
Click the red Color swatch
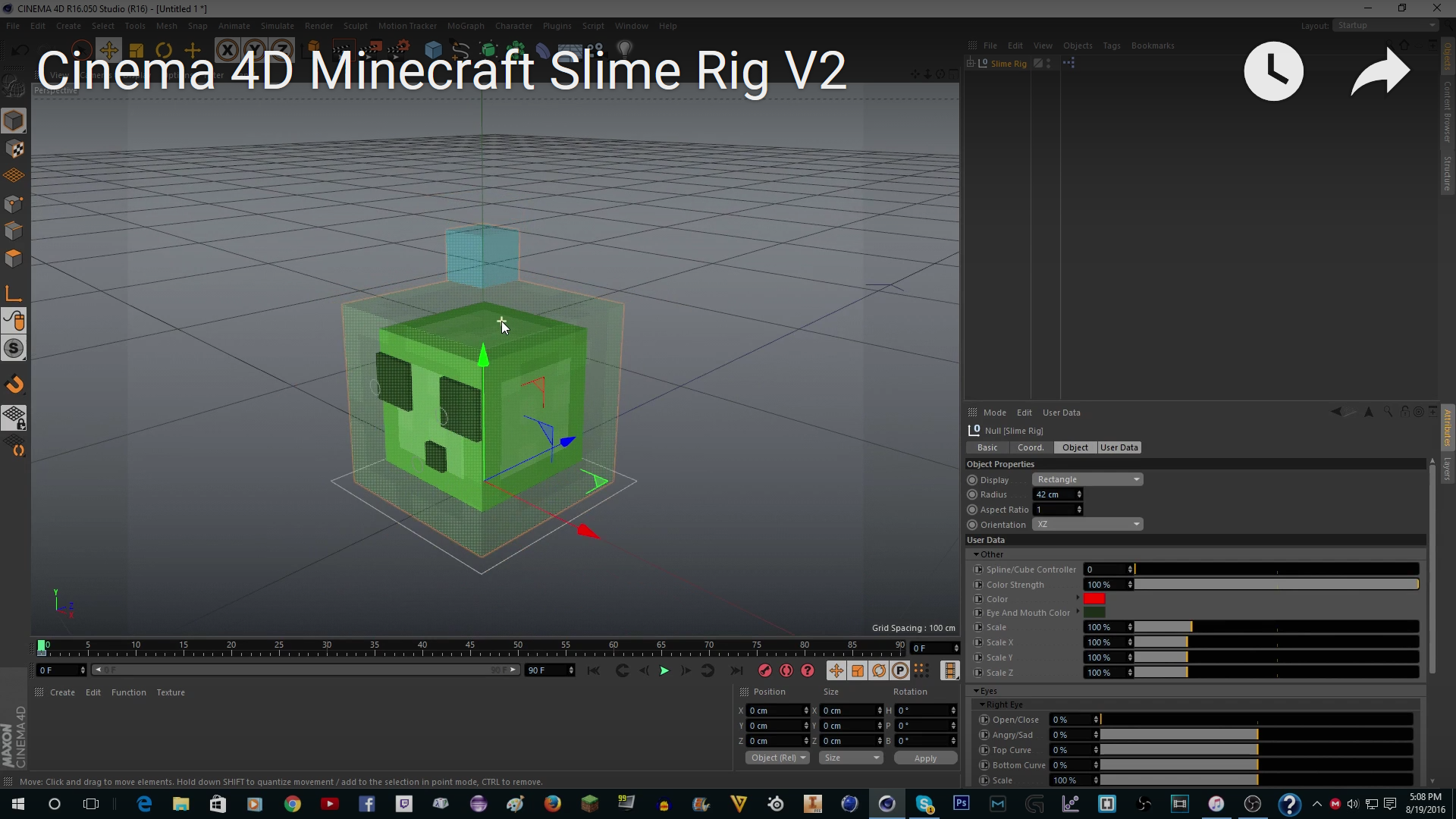tap(1094, 598)
